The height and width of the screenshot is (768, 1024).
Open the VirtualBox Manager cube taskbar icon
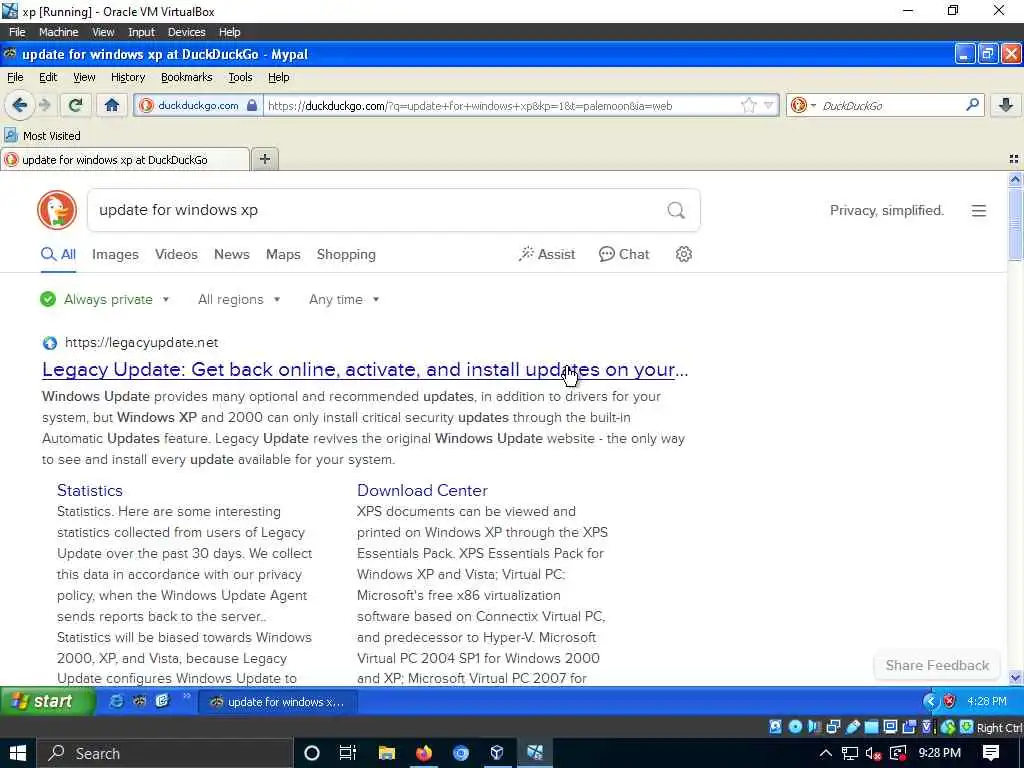pyautogui.click(x=497, y=753)
